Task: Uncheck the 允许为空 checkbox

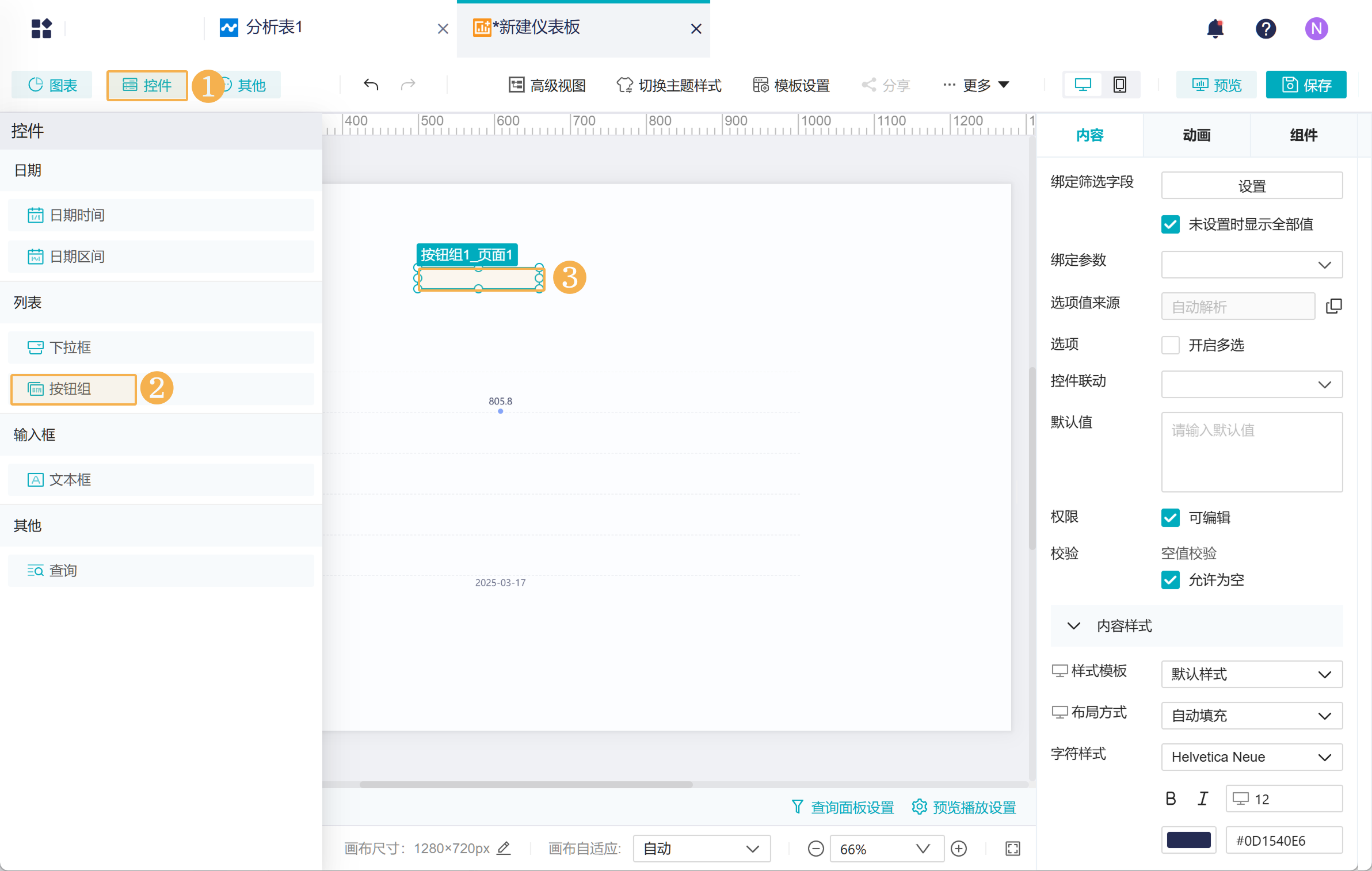Action: (x=1170, y=580)
